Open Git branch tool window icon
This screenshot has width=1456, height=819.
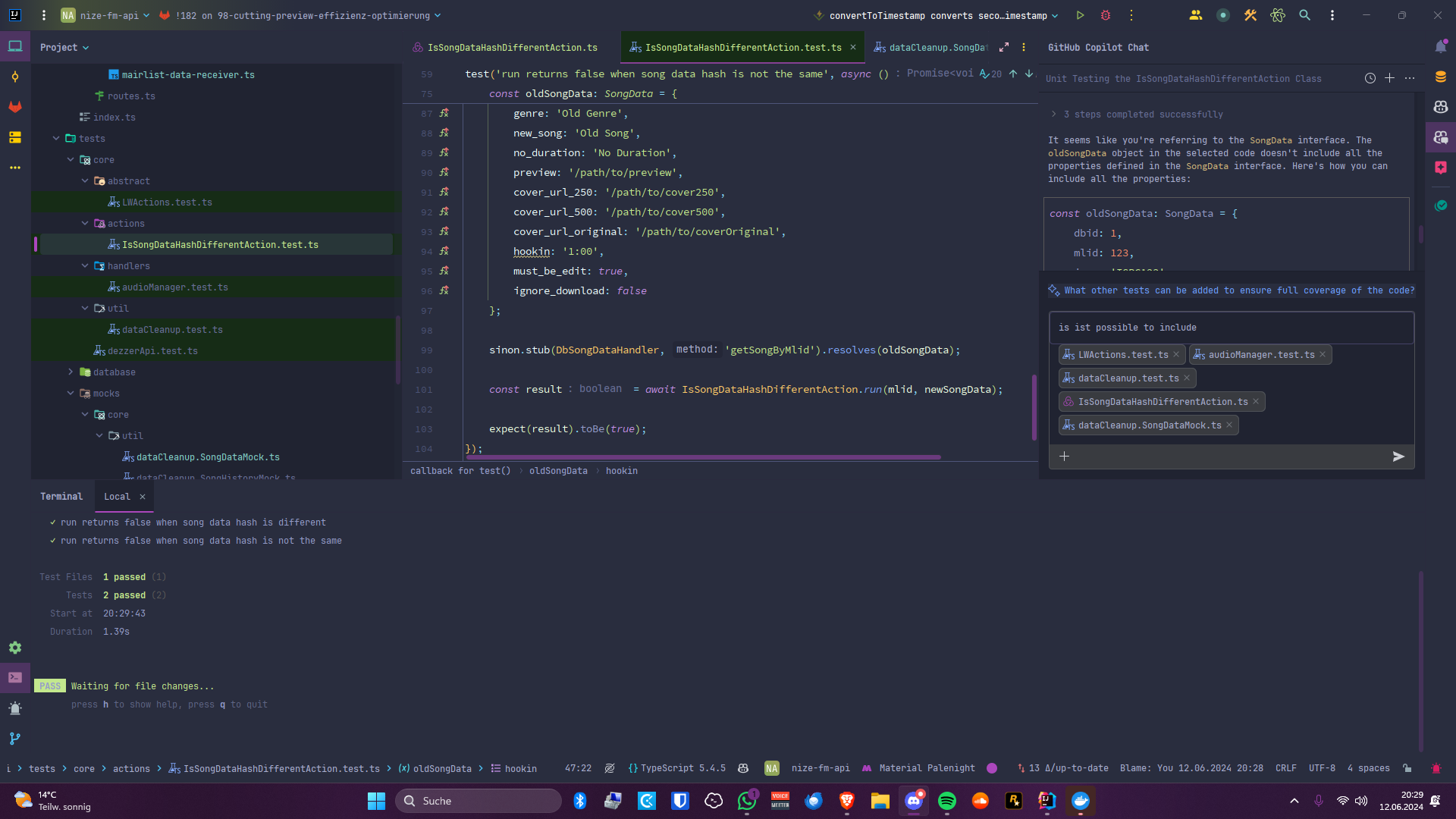pyautogui.click(x=15, y=738)
